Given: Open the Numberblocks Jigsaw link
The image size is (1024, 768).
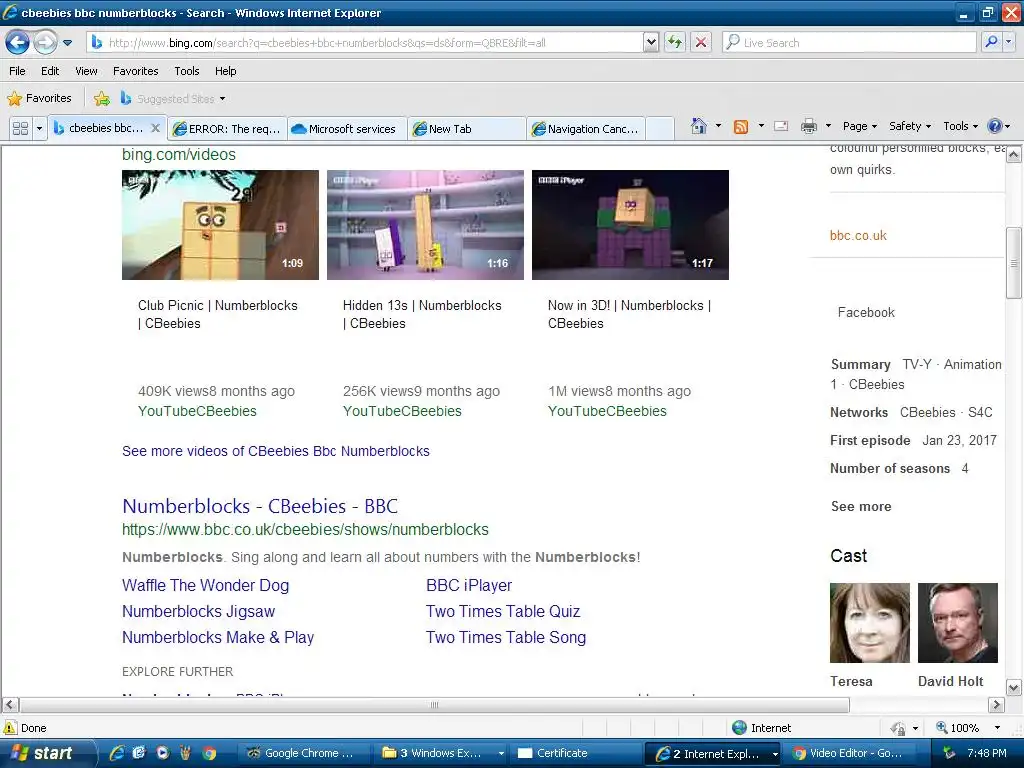Looking at the screenshot, I should coord(199,611).
